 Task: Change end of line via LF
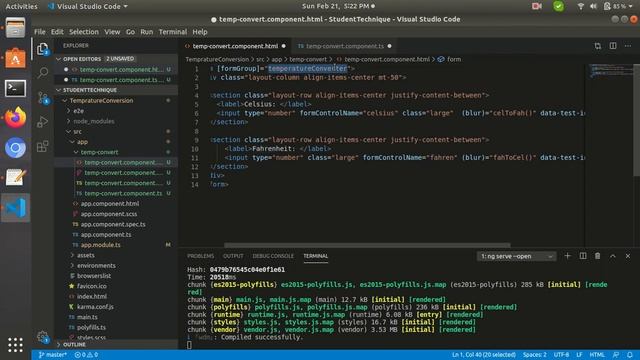[x=579, y=355]
